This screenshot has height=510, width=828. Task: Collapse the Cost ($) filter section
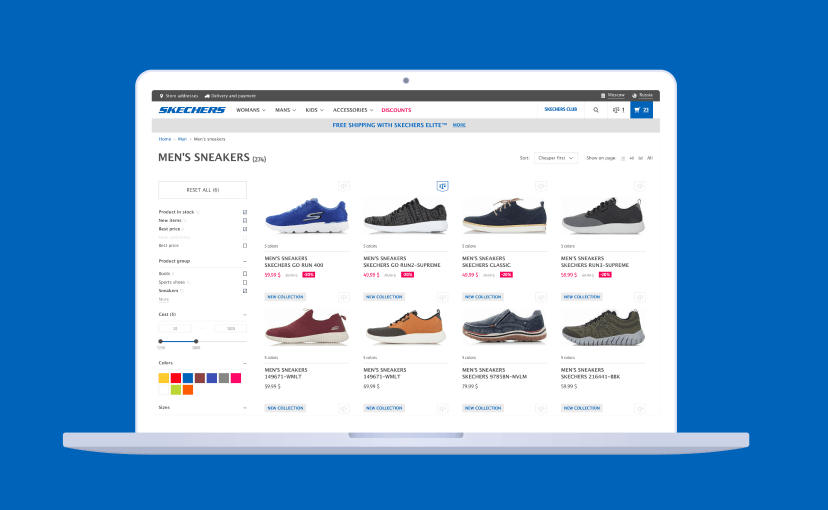(245, 315)
